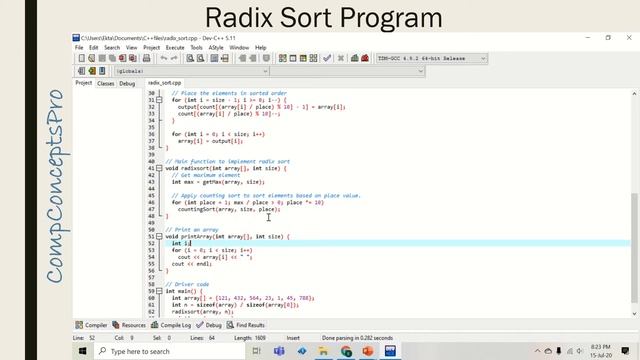The width and height of the screenshot is (640, 360).
Task: Click the editor scroll down arrow
Action: [634, 313]
